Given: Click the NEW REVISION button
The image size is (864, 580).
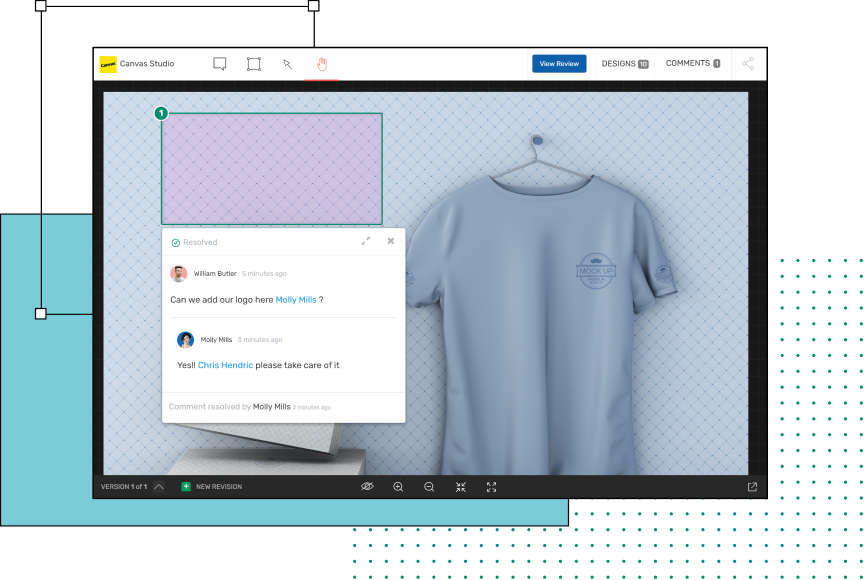Looking at the screenshot, I should pos(212,487).
